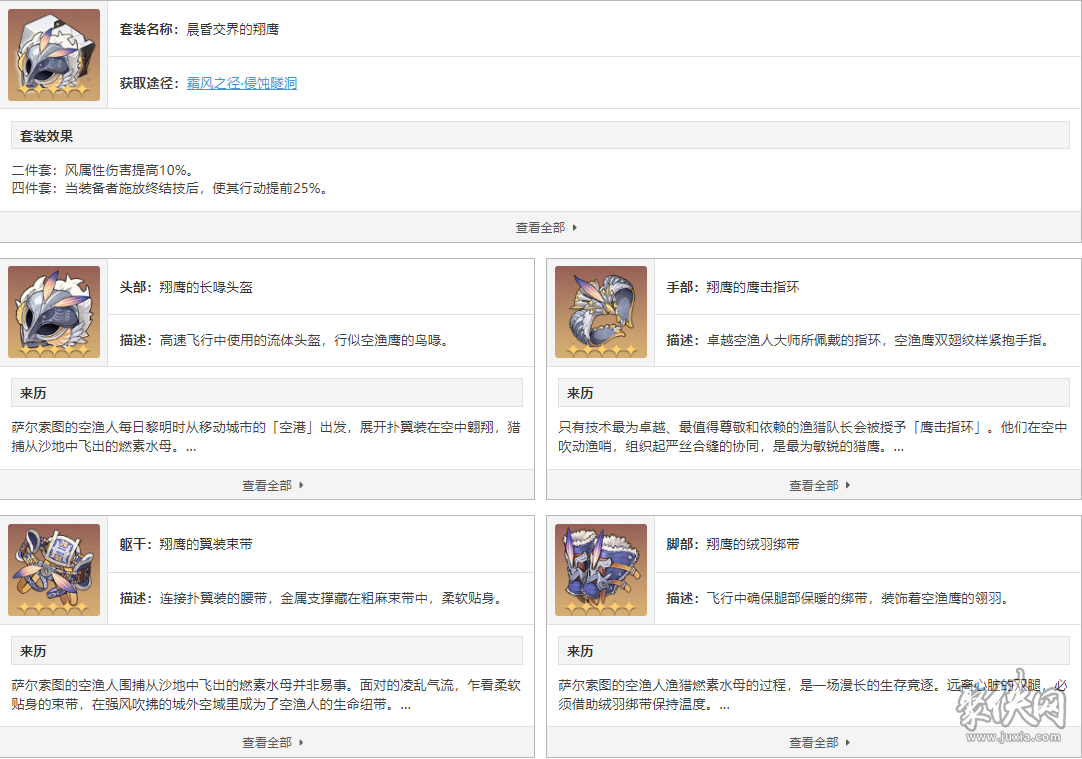
Task: Click the 来历 header in the 躯干 card
Action: tap(267, 651)
